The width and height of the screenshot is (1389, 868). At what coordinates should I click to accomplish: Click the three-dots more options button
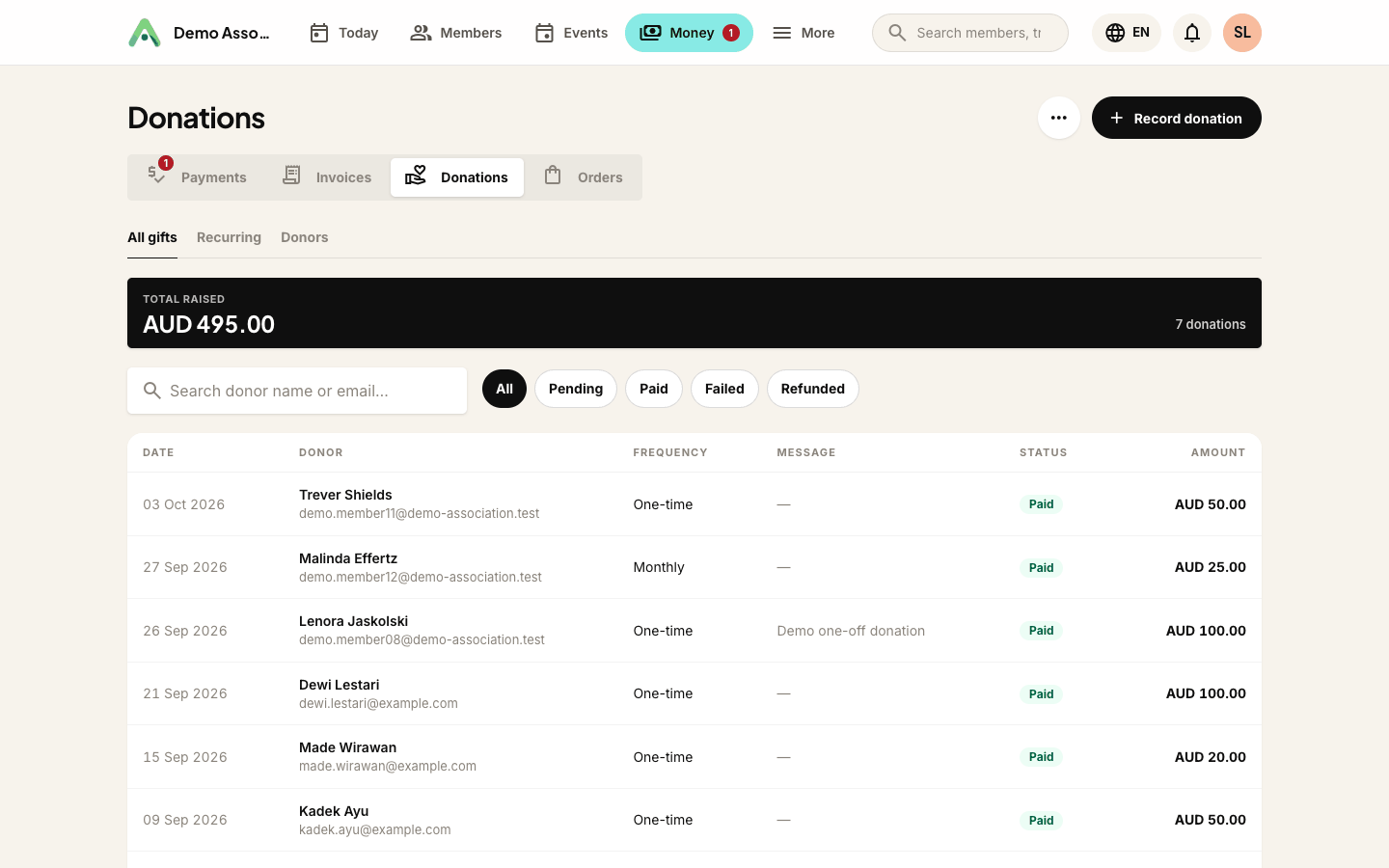tap(1059, 118)
